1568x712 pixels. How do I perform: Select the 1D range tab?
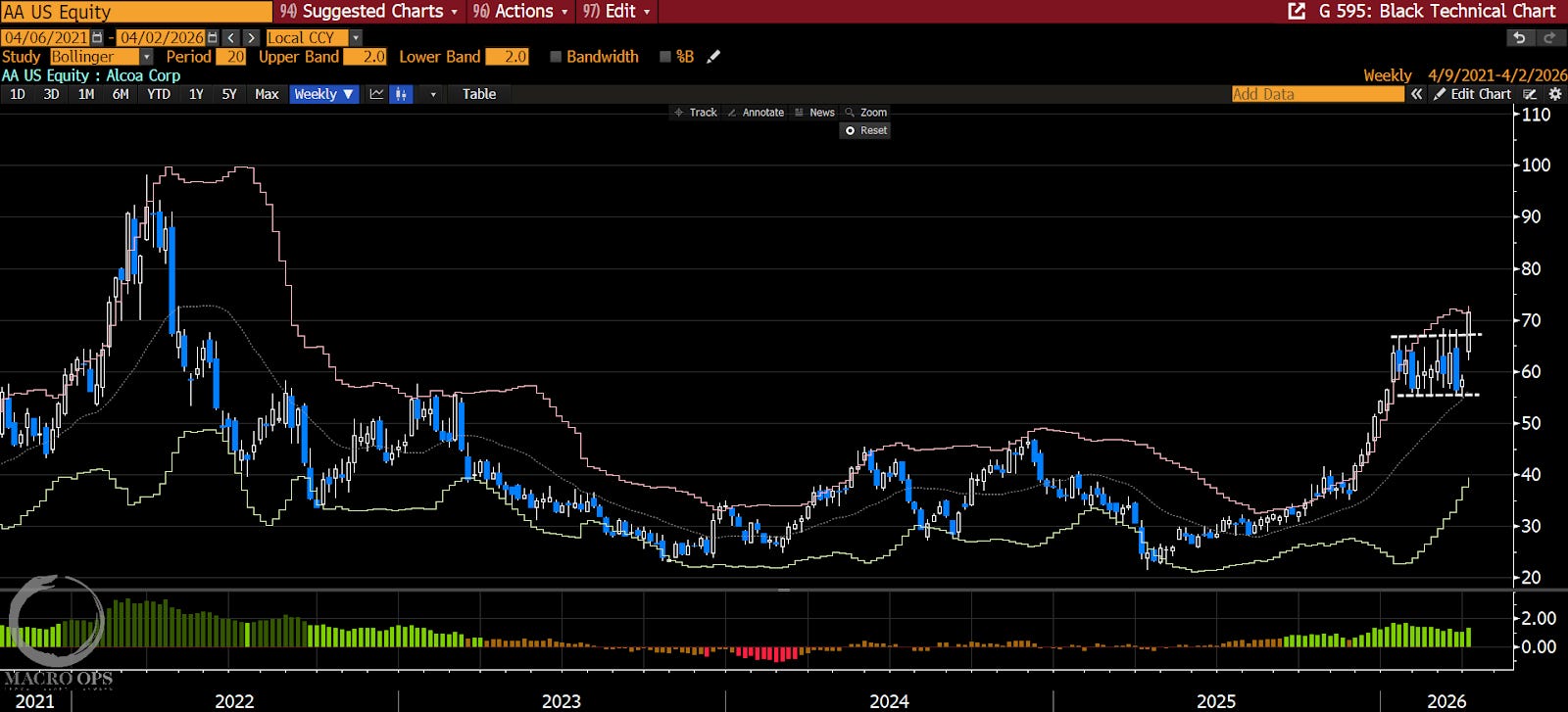point(18,94)
